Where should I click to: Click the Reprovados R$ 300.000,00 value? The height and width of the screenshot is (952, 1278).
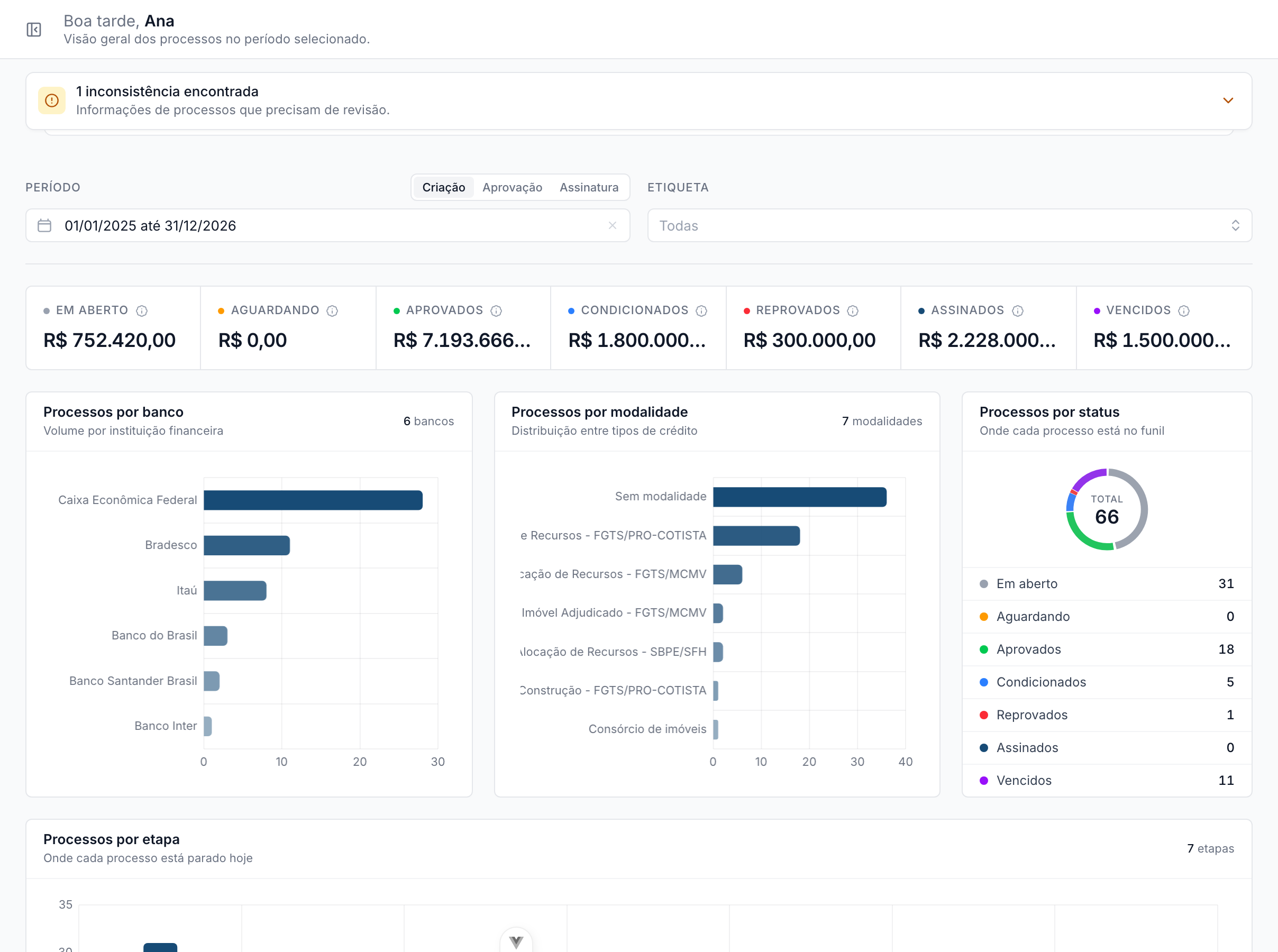point(809,340)
